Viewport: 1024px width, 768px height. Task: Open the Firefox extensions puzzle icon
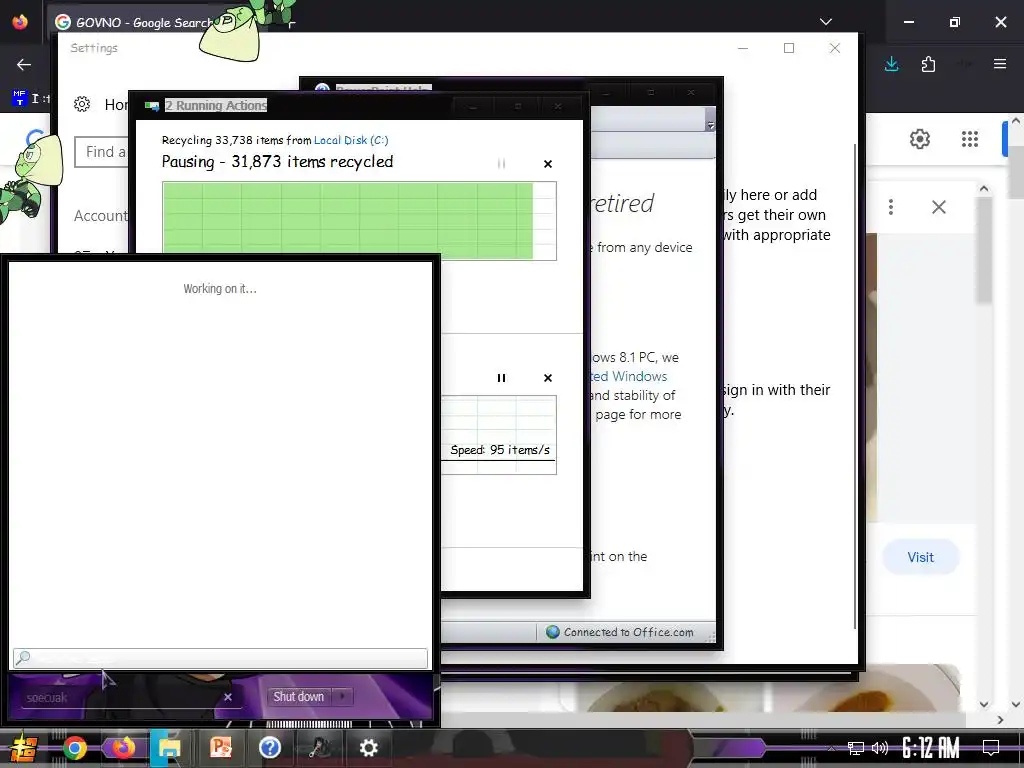pos(928,64)
